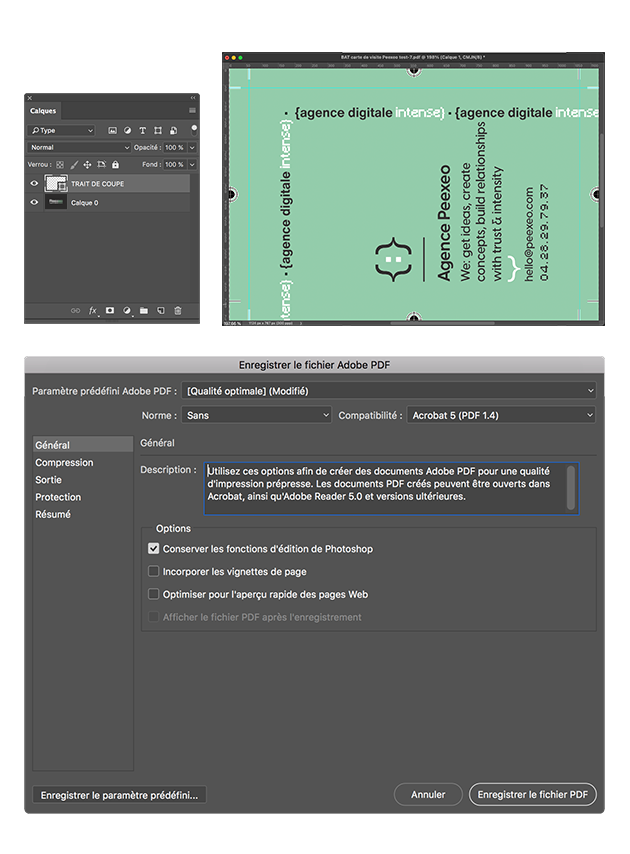Lock layer position (move icon)
The image size is (630, 854).
(87, 164)
